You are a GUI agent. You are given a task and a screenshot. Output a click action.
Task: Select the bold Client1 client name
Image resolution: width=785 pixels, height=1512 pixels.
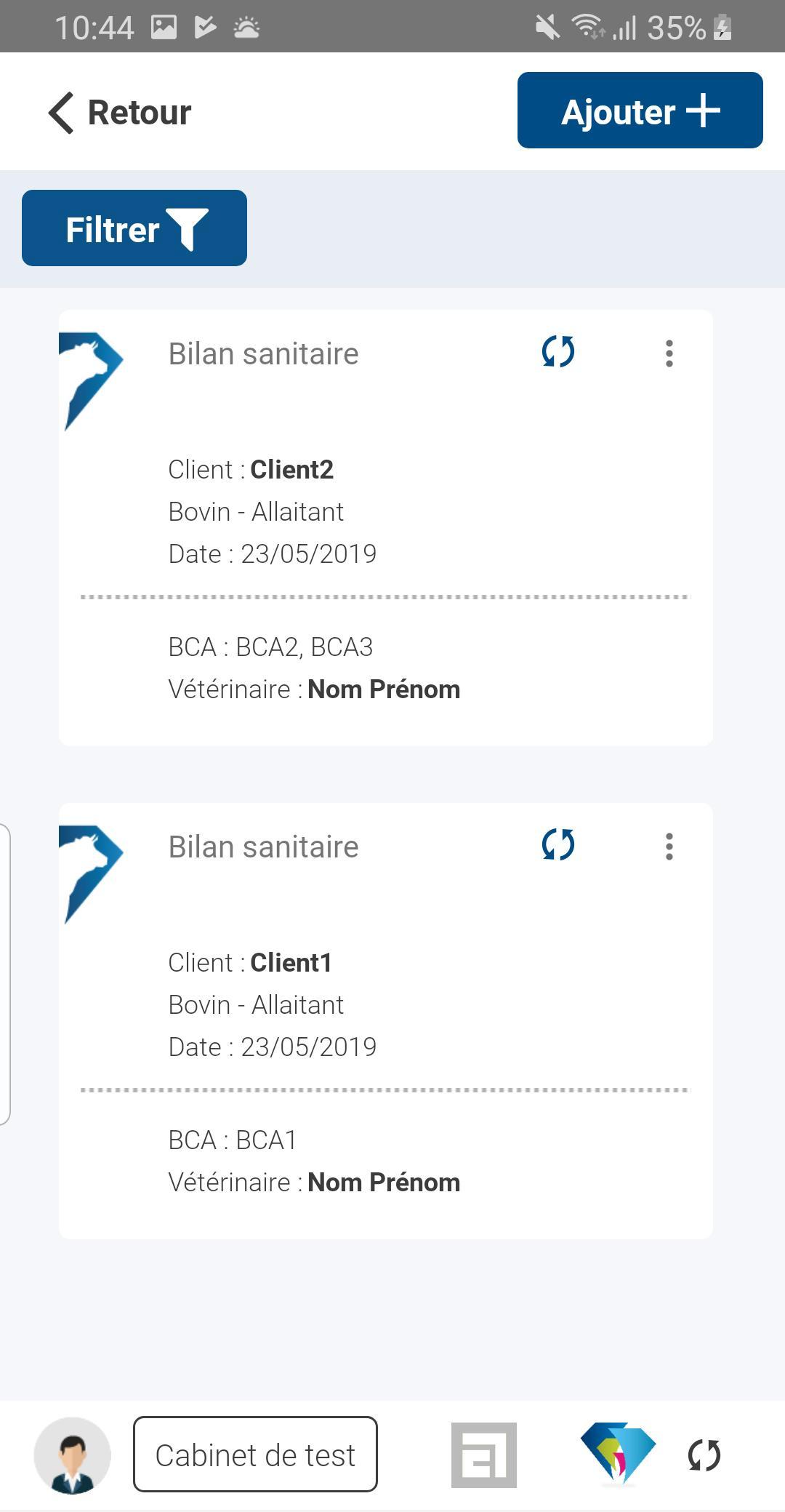point(291,963)
